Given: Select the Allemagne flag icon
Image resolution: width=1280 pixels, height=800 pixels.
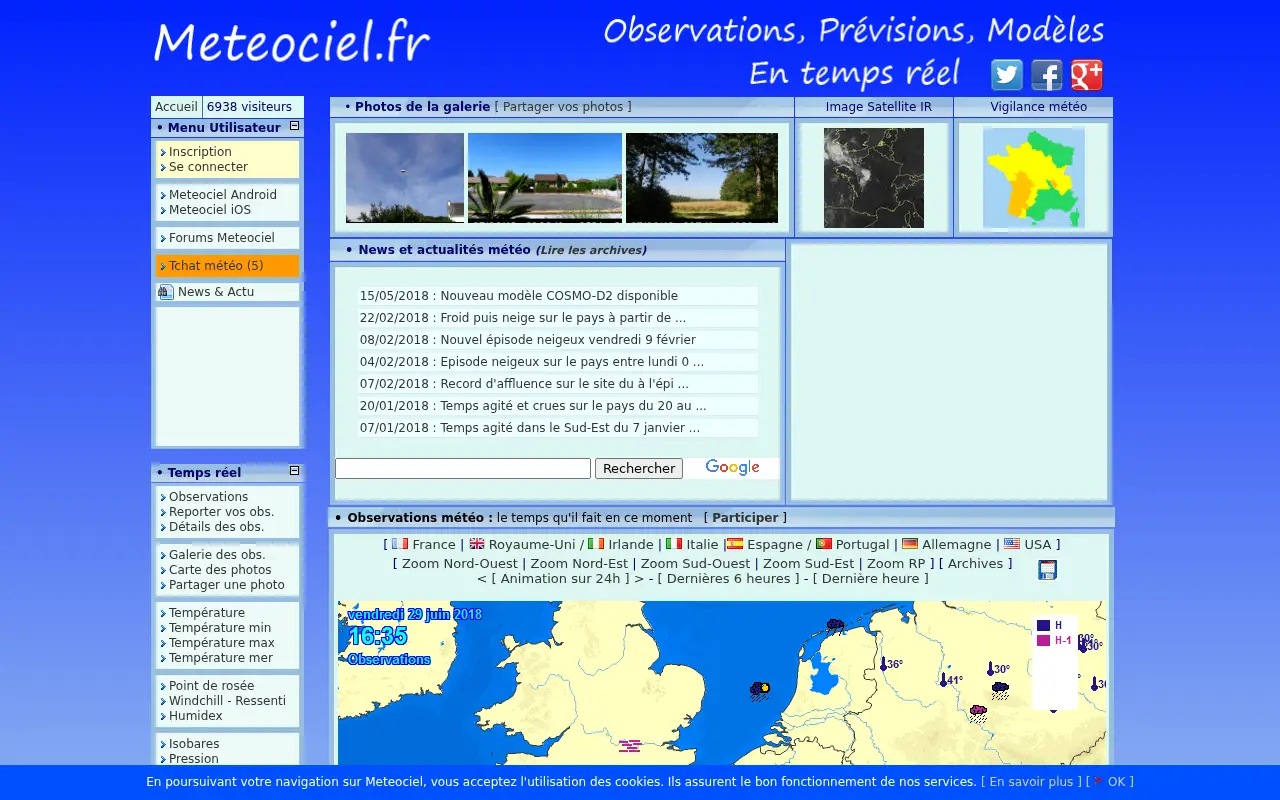Looking at the screenshot, I should pos(910,544).
